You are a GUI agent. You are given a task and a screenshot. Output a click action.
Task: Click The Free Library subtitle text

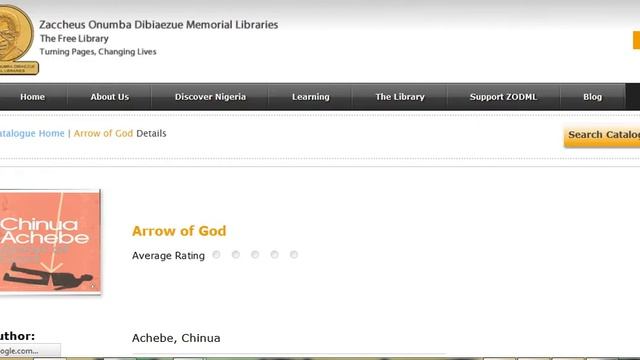[74, 39]
